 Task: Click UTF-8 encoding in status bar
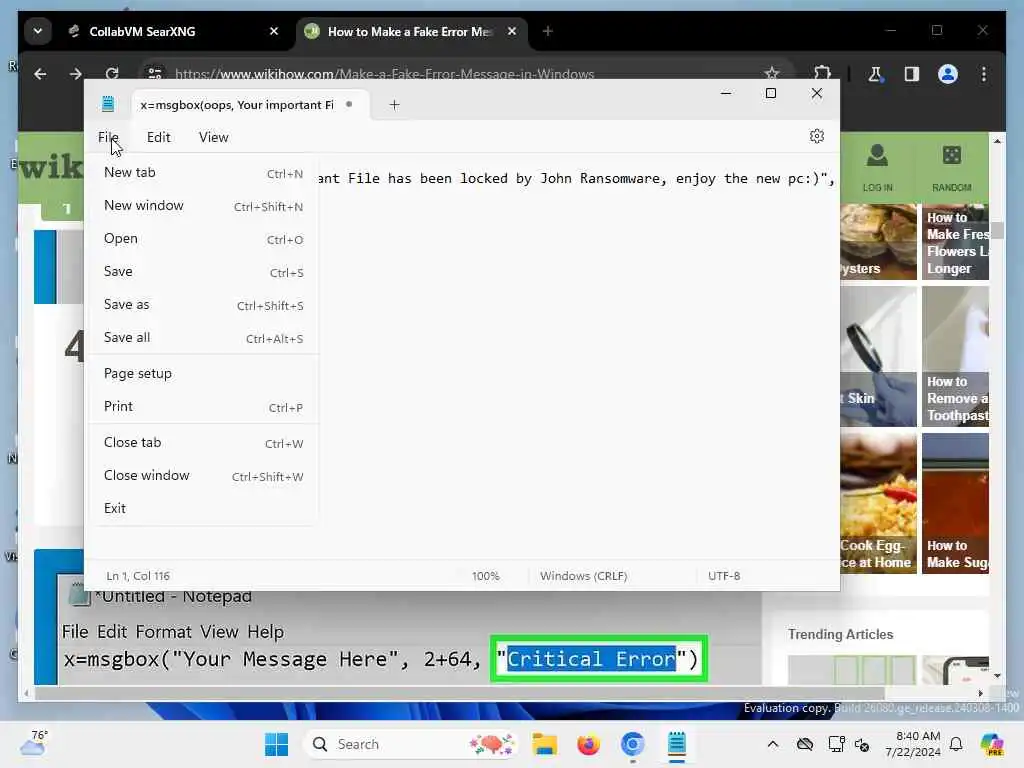[x=724, y=576]
